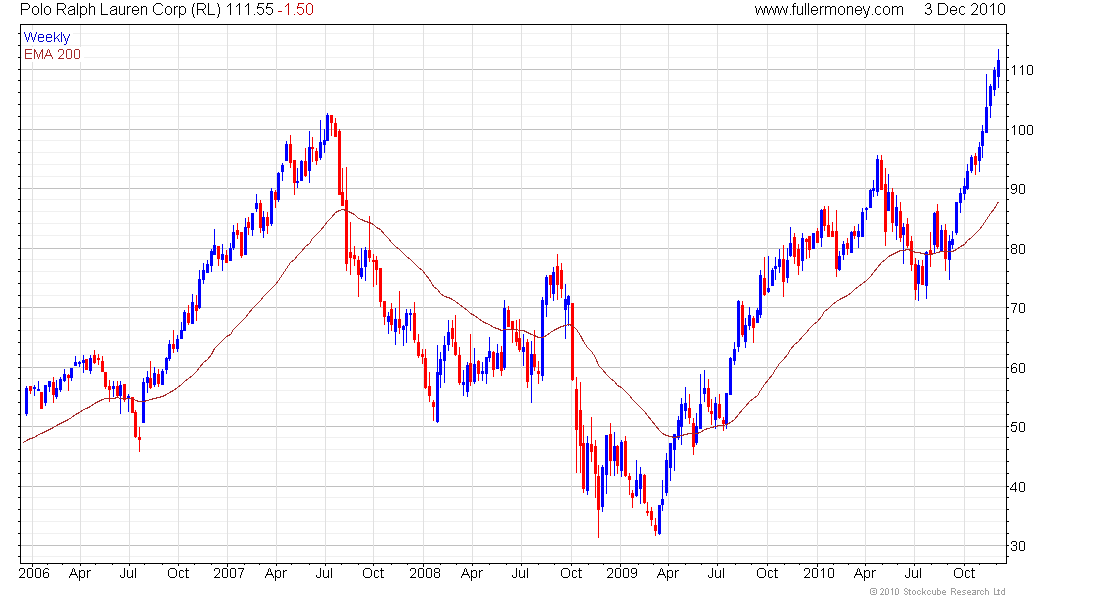Click the 40 price axis label
1100x600 pixels.
coord(1018,487)
